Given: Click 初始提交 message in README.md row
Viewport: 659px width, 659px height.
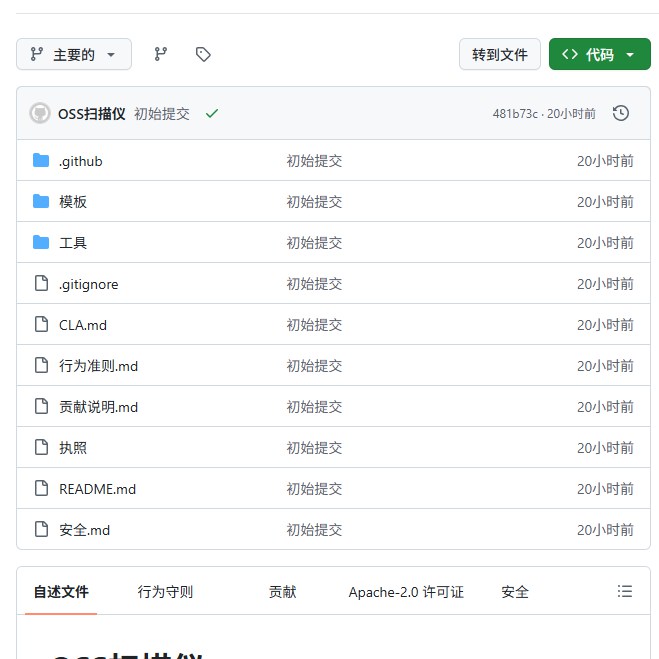Looking at the screenshot, I should tap(314, 489).
